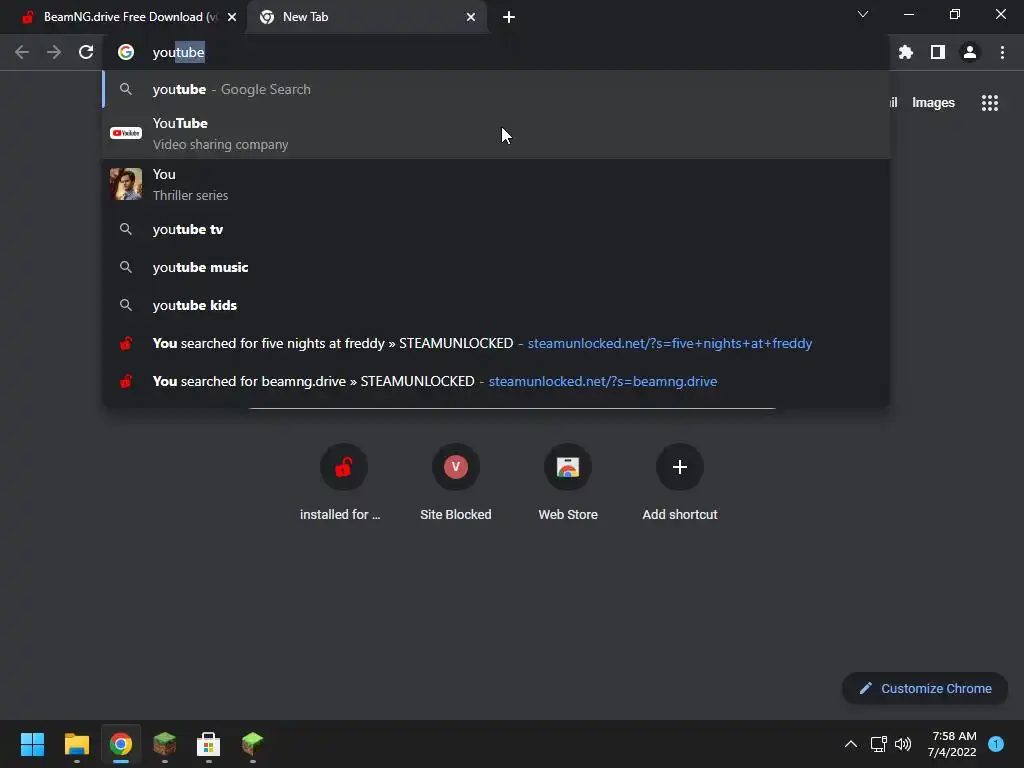Open five nights at freddy steamunlocked history entry
This screenshot has width=1024, height=768.
pos(496,343)
